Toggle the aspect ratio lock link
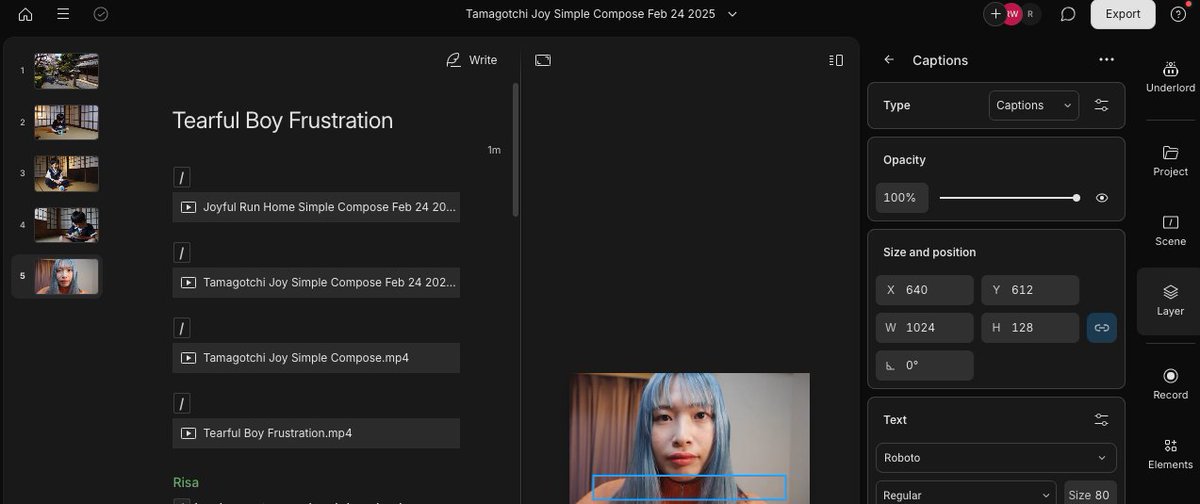Viewport: 1200px width, 504px height. pyautogui.click(x=1101, y=328)
